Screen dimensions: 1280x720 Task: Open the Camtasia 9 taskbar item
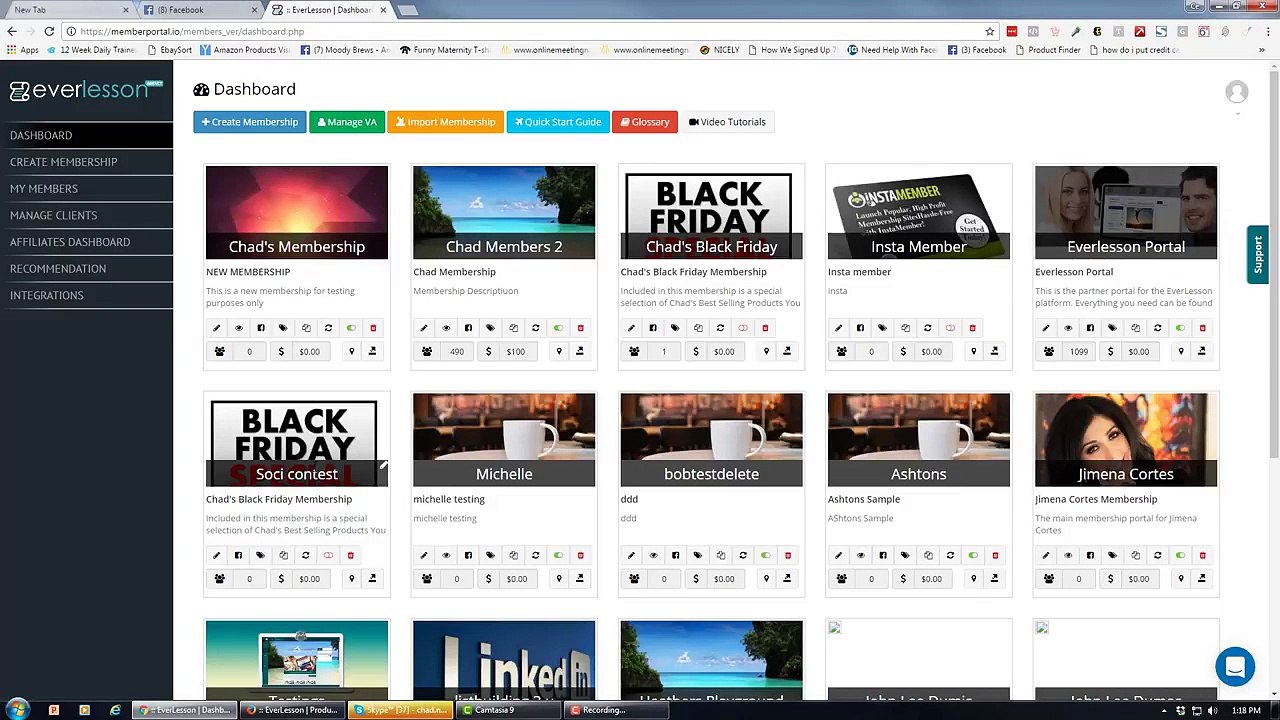pyautogui.click(x=508, y=710)
